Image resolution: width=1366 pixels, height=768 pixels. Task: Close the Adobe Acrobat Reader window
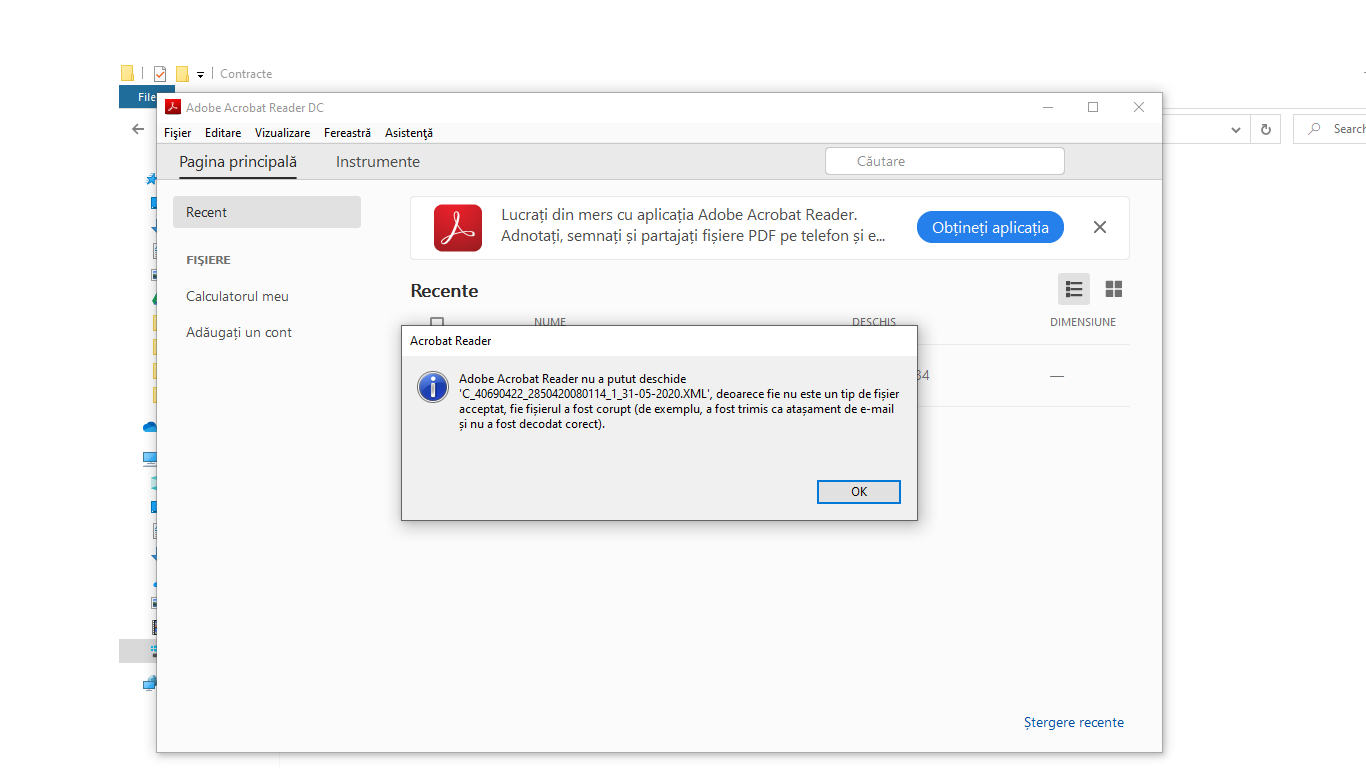click(1139, 107)
